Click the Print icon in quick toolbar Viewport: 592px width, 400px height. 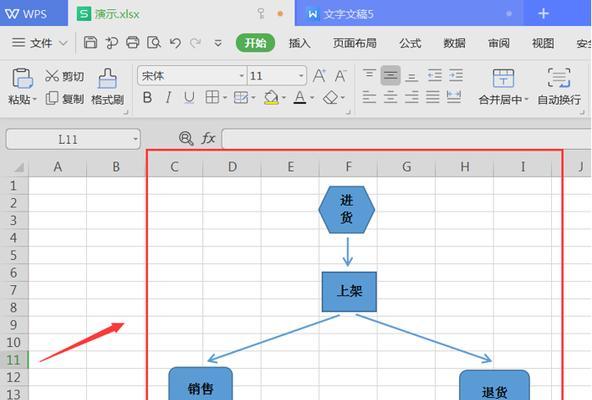point(133,42)
